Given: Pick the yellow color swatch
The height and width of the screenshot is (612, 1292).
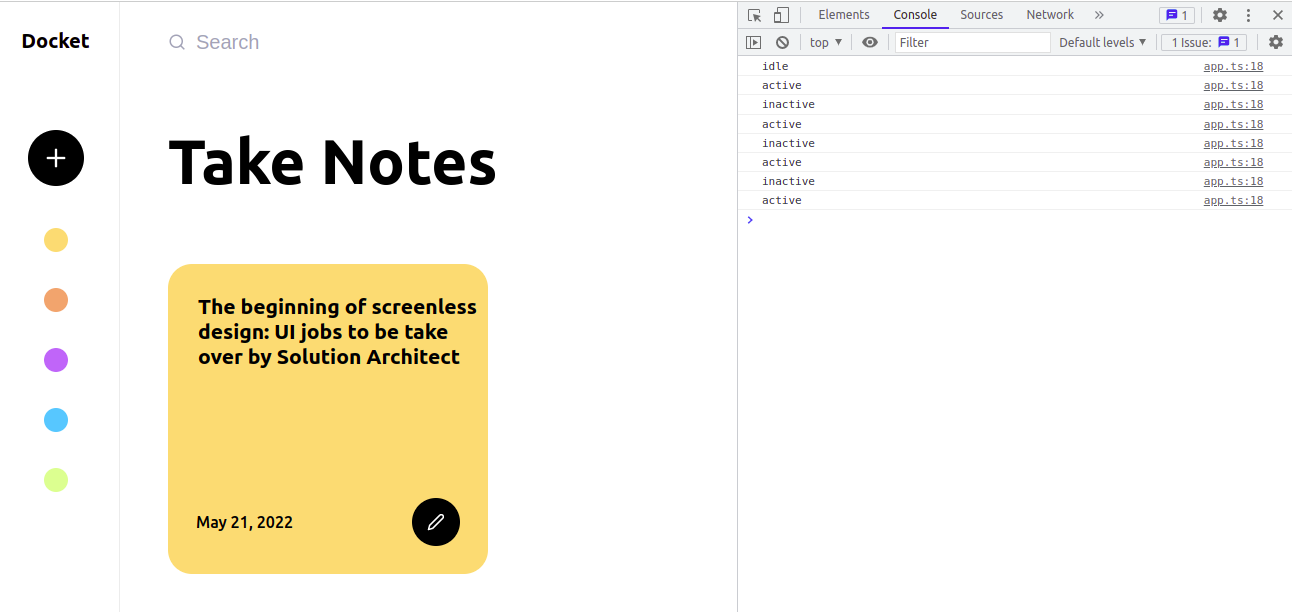Looking at the screenshot, I should tap(56, 240).
